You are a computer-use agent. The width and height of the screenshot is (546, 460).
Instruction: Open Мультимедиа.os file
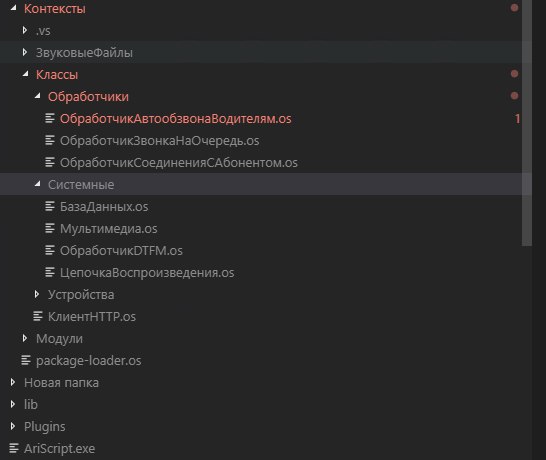[x=109, y=229]
